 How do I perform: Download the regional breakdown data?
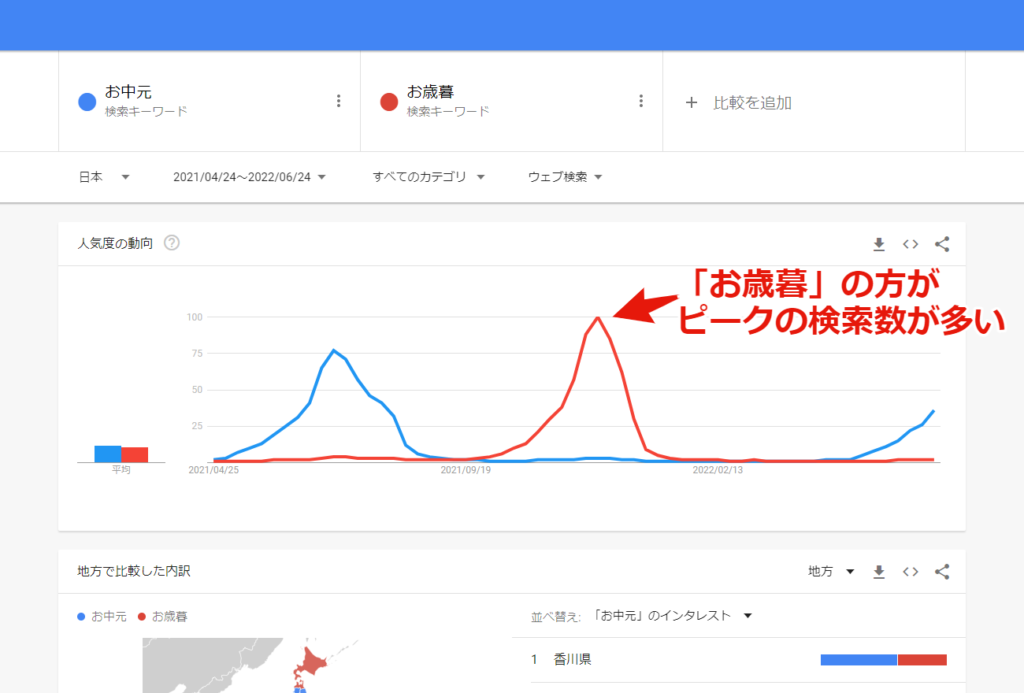(879, 571)
